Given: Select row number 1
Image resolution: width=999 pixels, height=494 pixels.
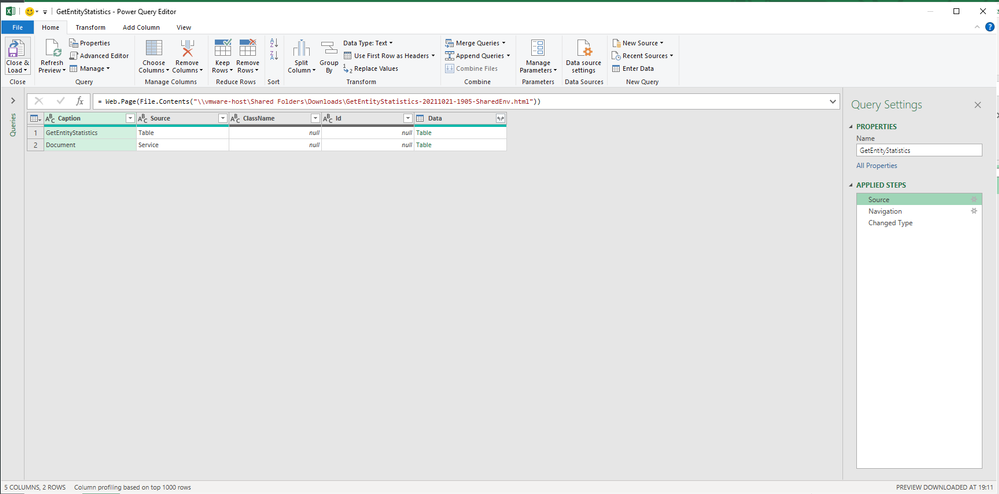Looking at the screenshot, I should click(x=35, y=133).
